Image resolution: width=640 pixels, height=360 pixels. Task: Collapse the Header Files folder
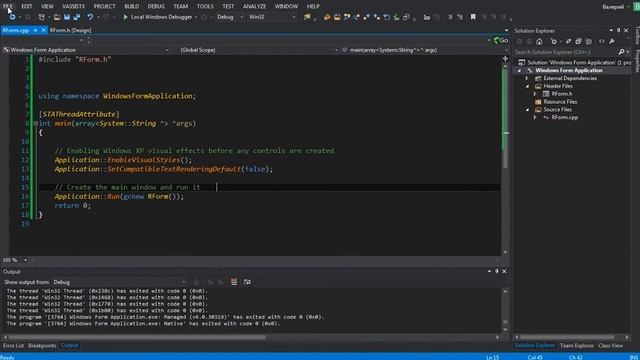(527, 86)
